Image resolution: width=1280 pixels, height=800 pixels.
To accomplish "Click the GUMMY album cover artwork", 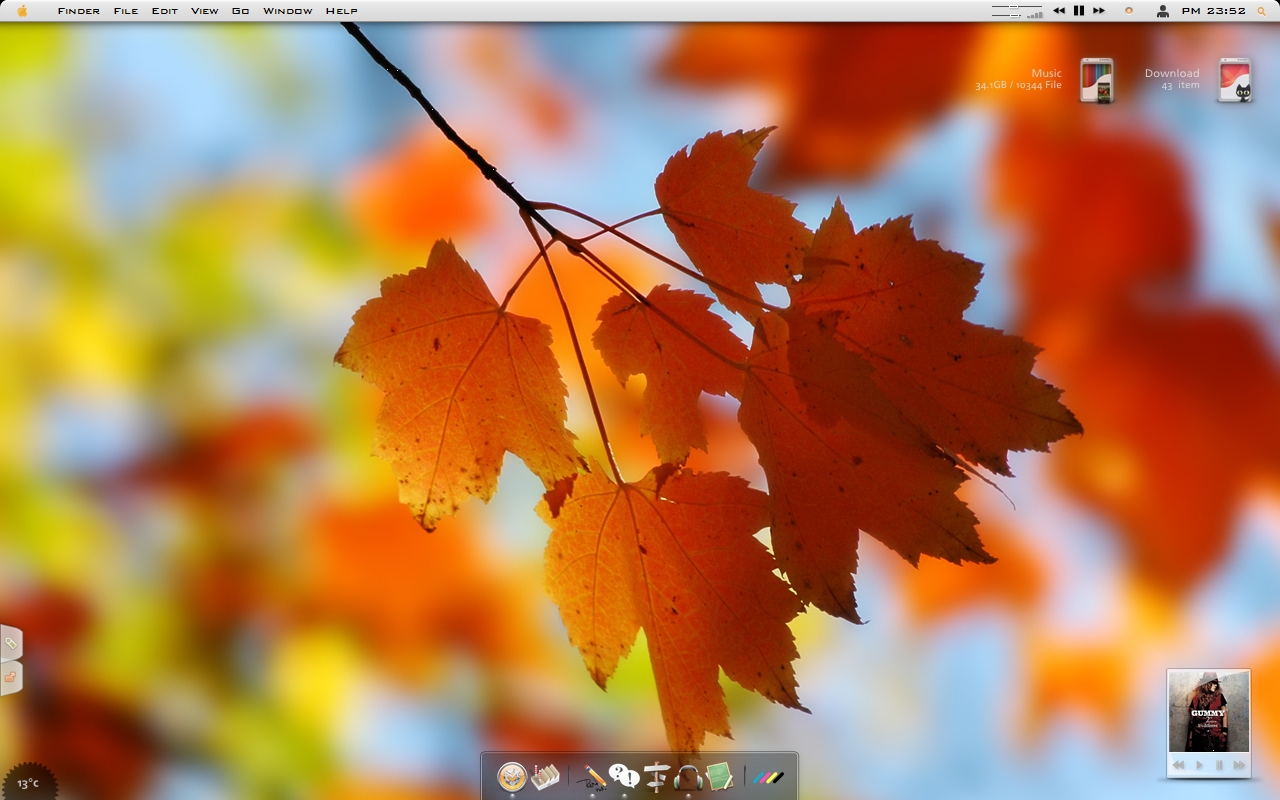I will (x=1209, y=711).
